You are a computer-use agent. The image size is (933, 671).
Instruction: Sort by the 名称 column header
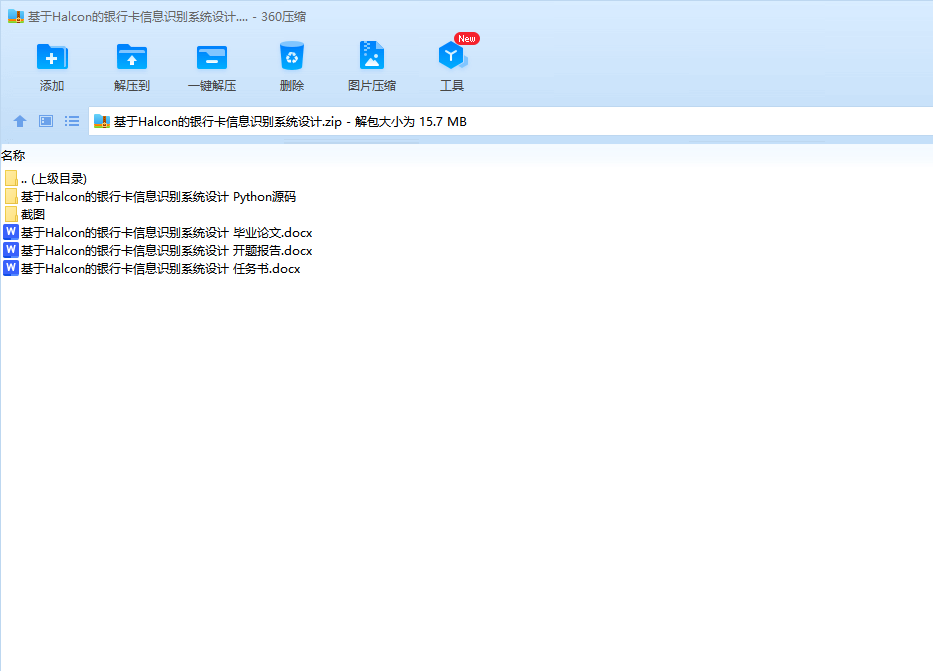click(13, 156)
